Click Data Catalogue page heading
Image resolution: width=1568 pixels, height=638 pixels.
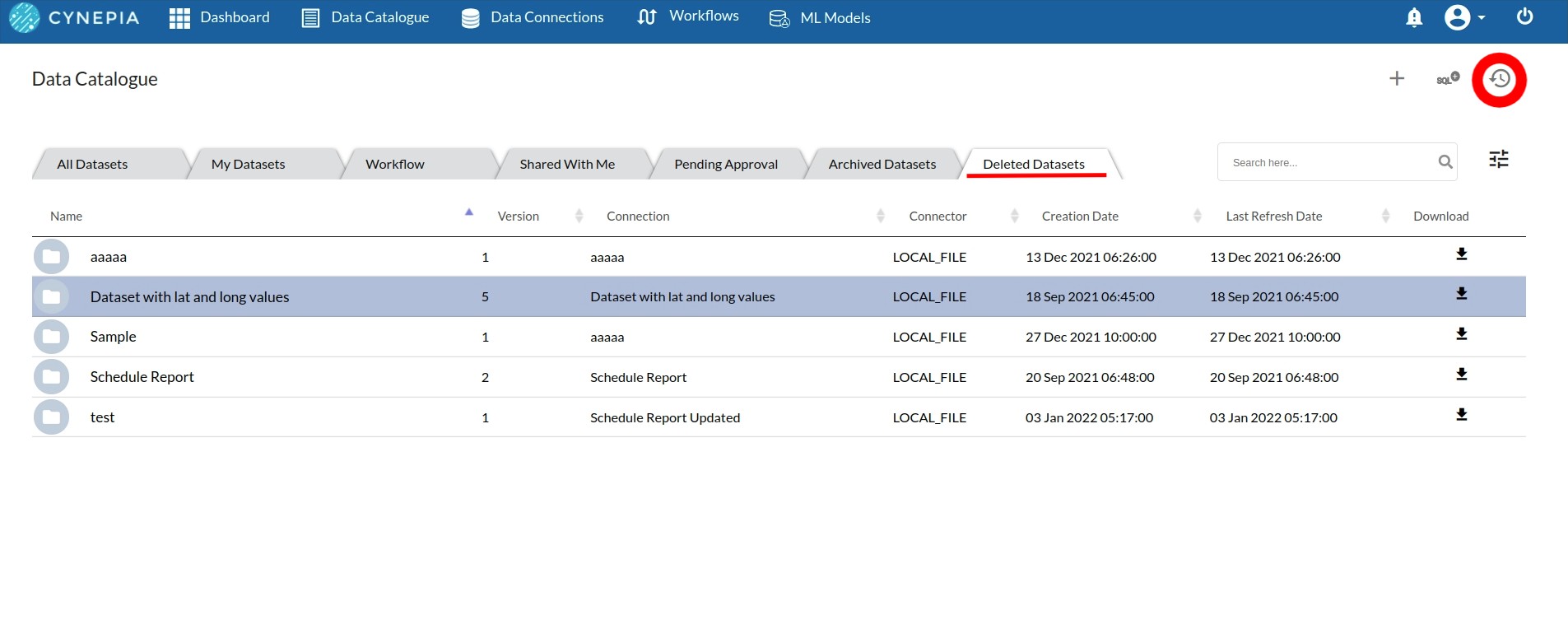tap(95, 79)
